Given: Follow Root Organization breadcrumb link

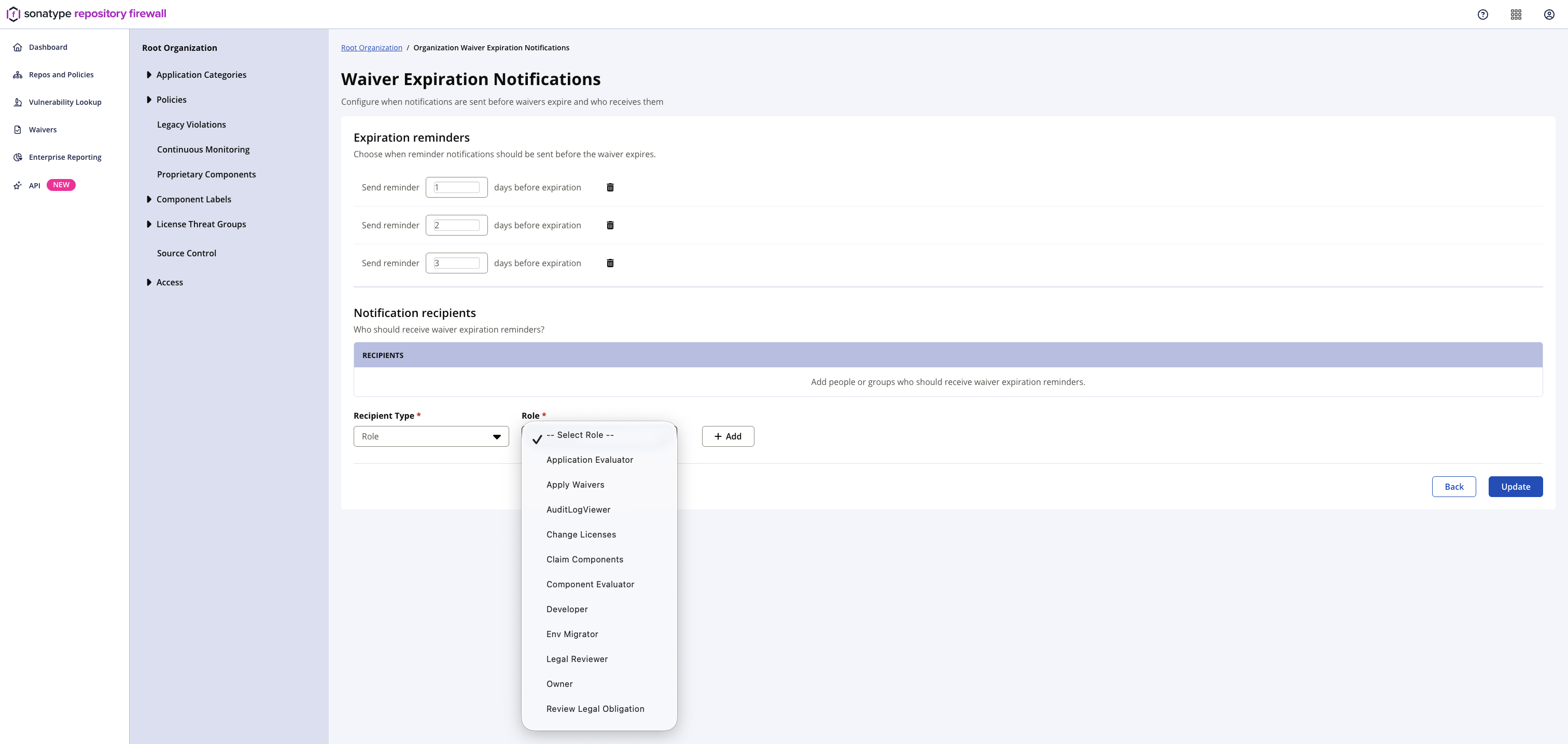Looking at the screenshot, I should click(x=371, y=48).
